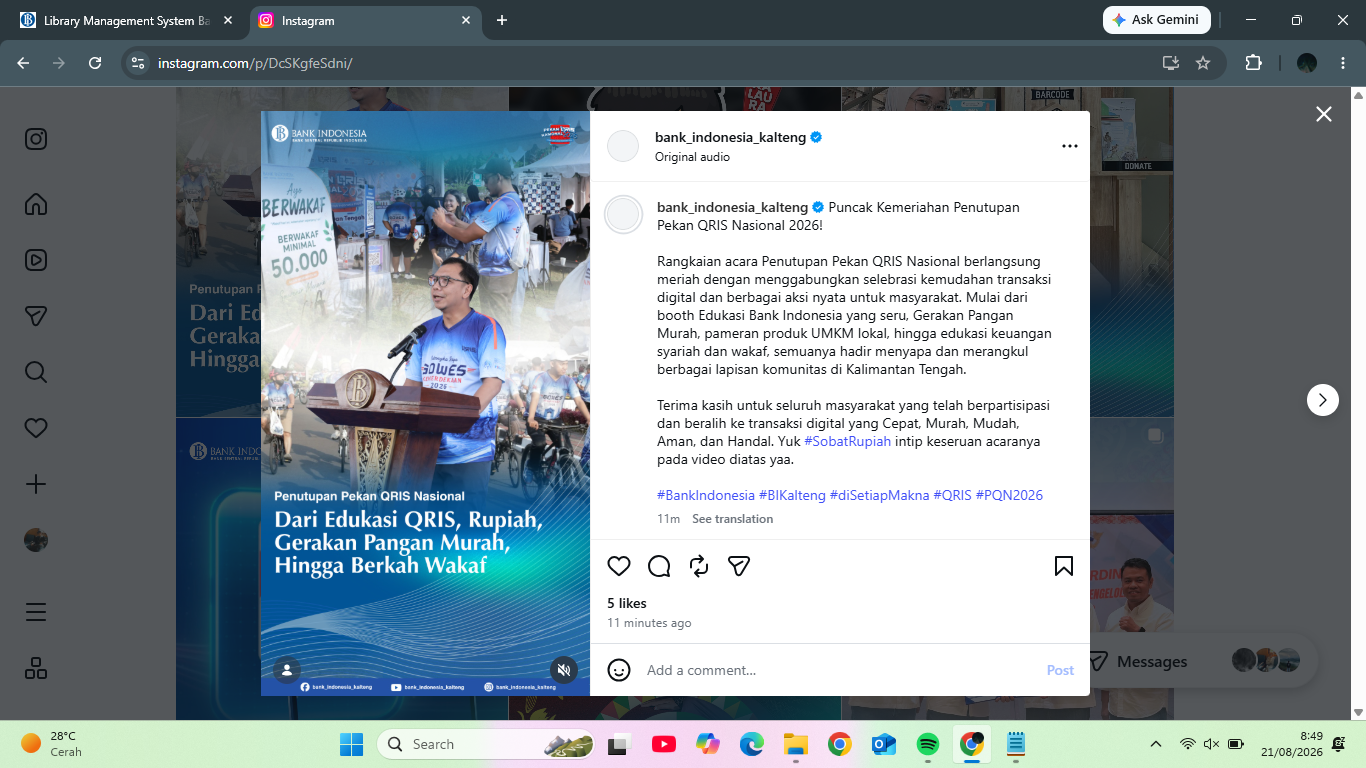Open the weather widget showing 28°C Cerah

click(x=52, y=744)
